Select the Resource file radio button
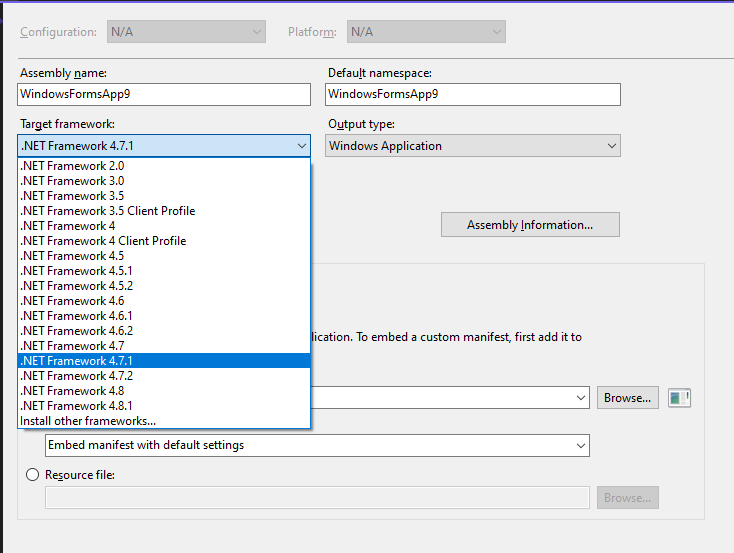The height and width of the screenshot is (553, 734). 32,475
